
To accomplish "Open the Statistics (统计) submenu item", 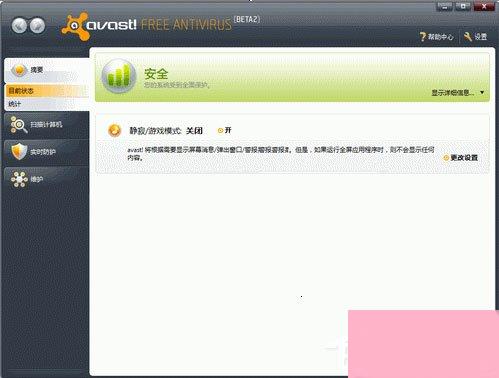I will 47,104.
